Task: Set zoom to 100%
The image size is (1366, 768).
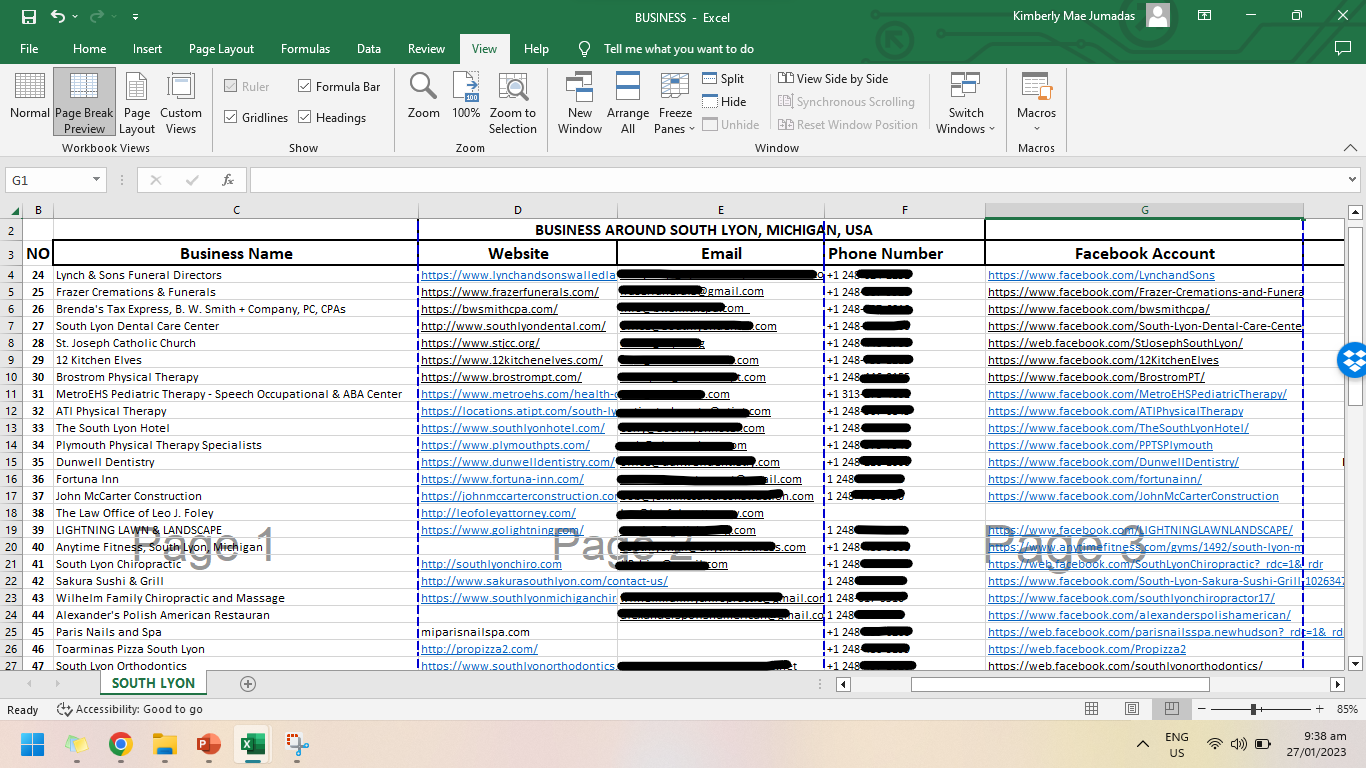Action: 466,96
